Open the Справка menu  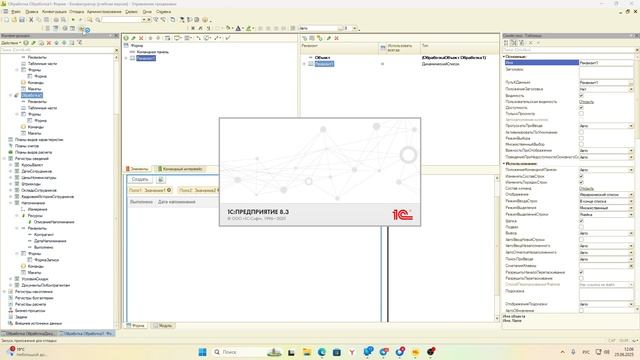point(164,11)
